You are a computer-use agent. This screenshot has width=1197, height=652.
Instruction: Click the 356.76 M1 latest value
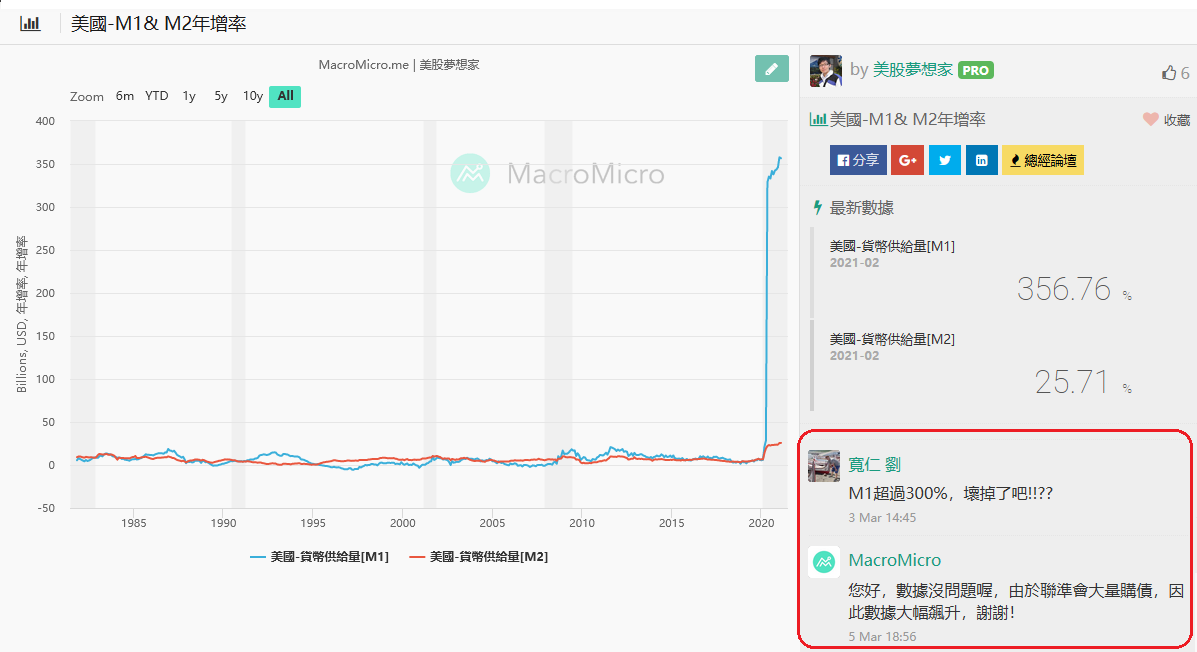[x=1063, y=289]
